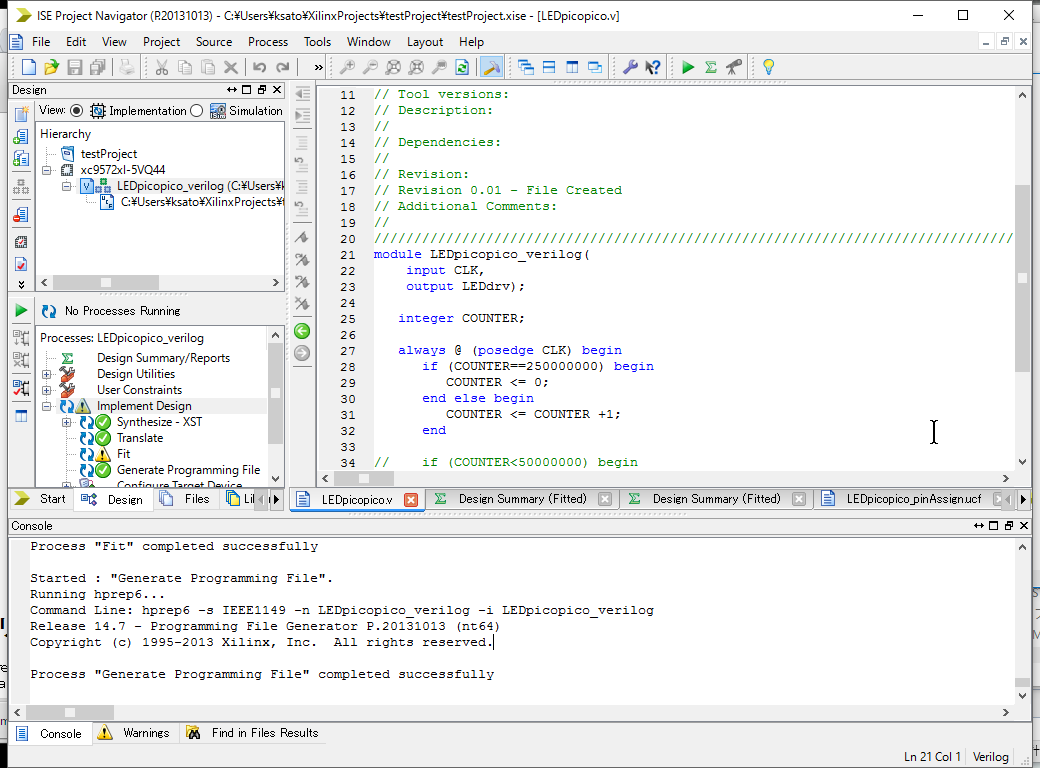Click green back arrow in editor sidebar
The height and width of the screenshot is (768, 1040).
302,331
